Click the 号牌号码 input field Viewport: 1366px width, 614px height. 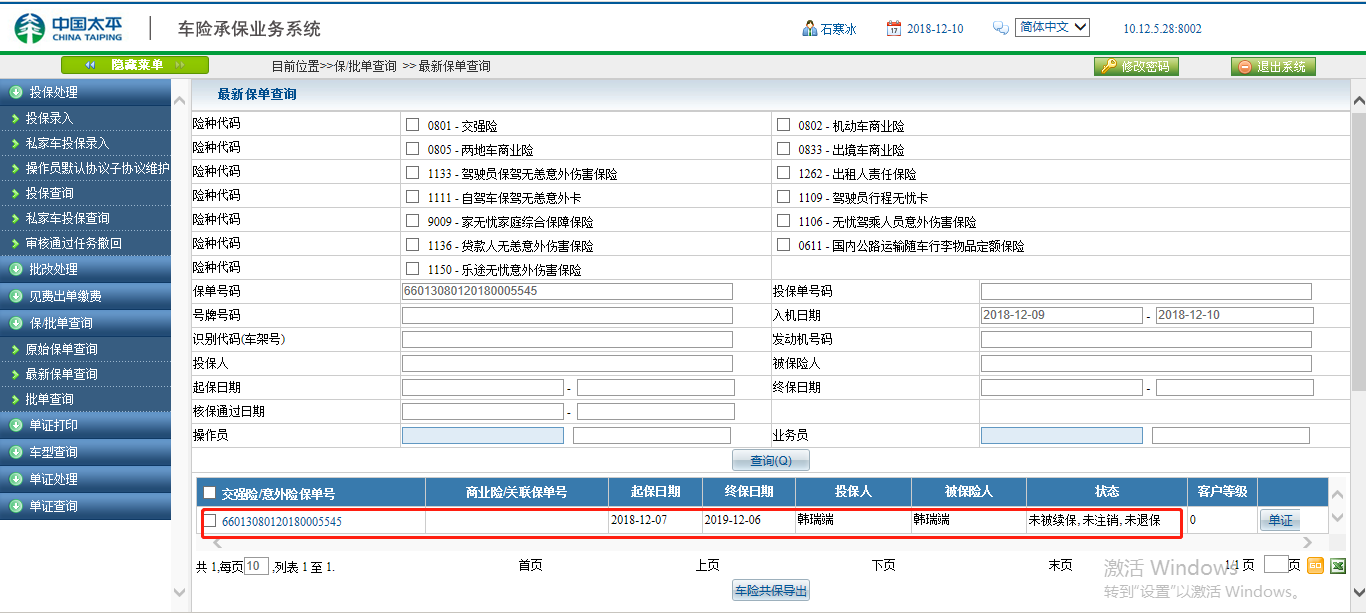click(567, 315)
